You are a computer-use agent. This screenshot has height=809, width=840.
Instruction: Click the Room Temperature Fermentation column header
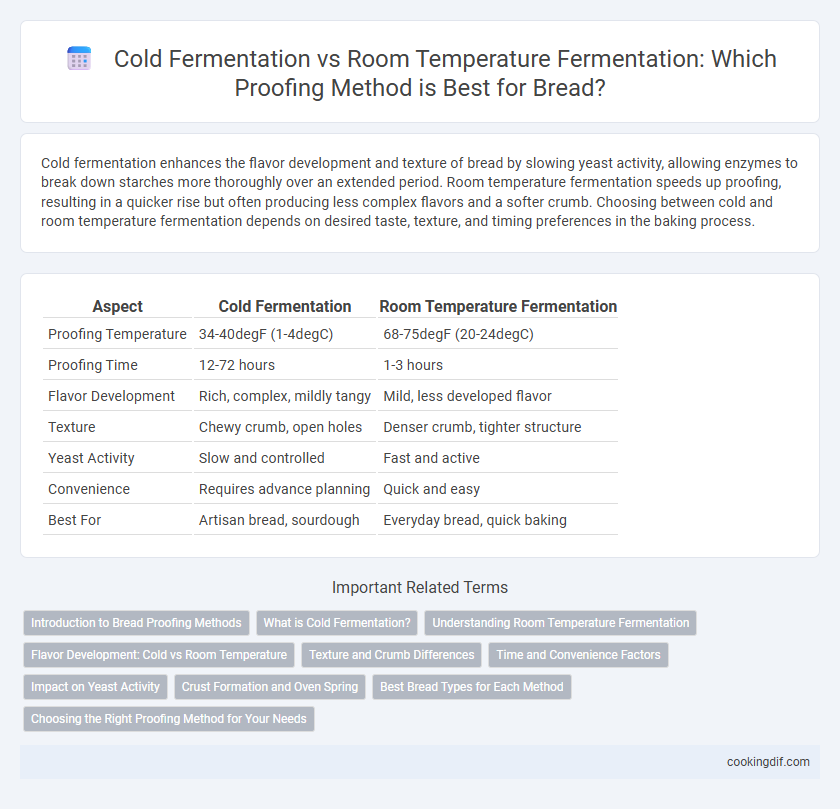(x=498, y=306)
